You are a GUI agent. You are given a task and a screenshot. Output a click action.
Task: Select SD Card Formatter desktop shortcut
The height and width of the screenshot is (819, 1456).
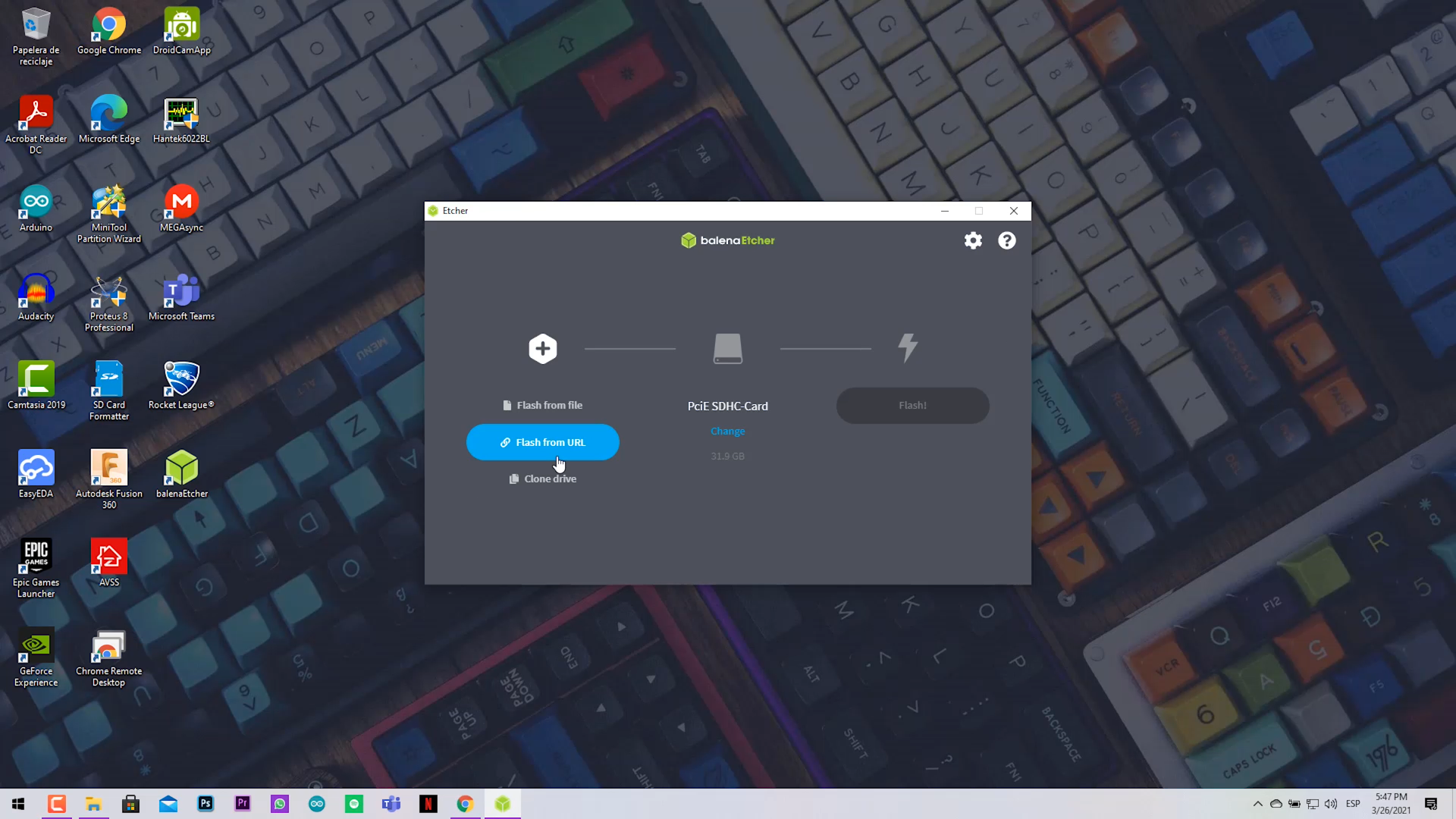click(x=109, y=392)
